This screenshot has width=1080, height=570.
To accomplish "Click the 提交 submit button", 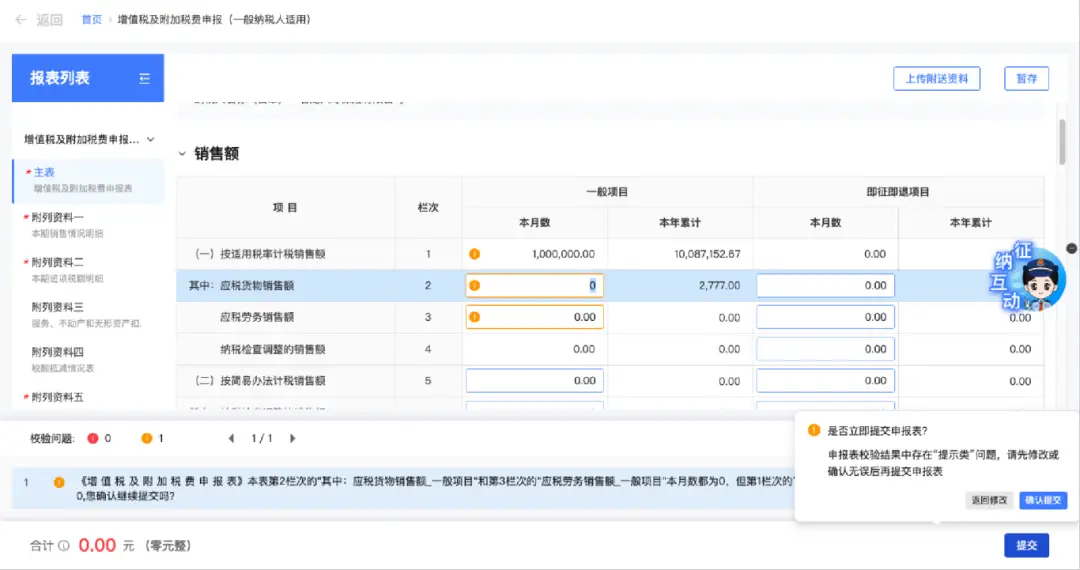I will (1026, 545).
